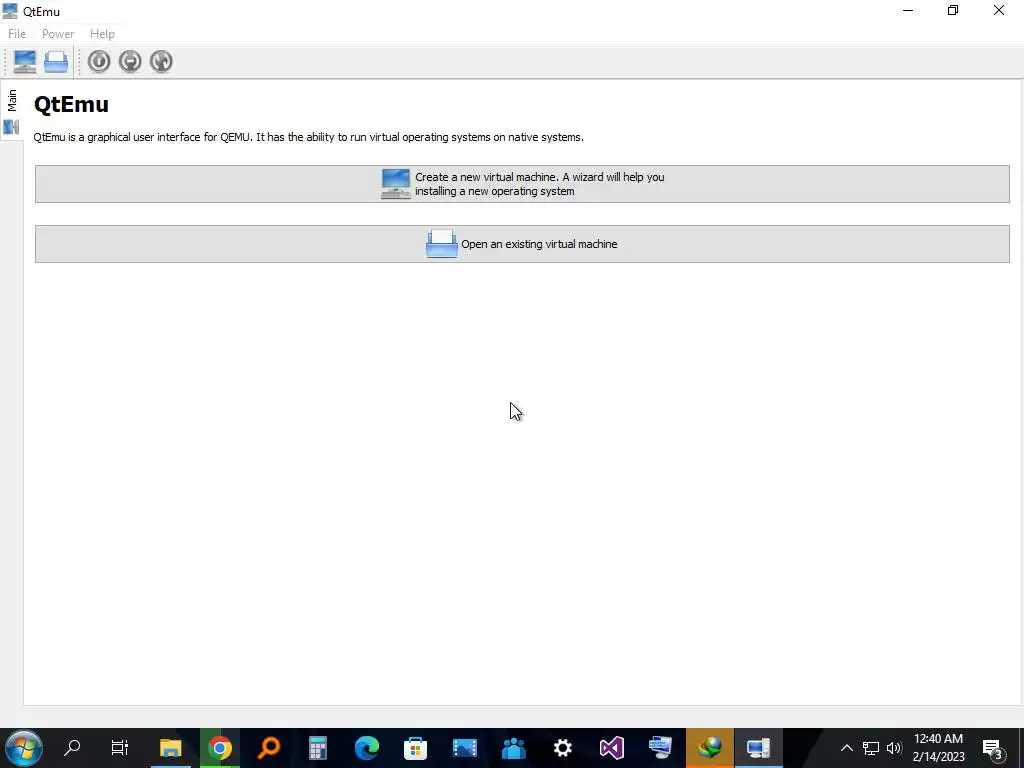Click the People taskbar icon
The height and width of the screenshot is (768, 1024).
[513, 748]
